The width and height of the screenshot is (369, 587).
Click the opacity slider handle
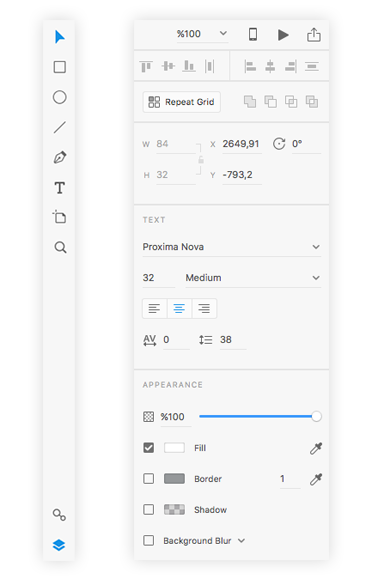coord(317,416)
